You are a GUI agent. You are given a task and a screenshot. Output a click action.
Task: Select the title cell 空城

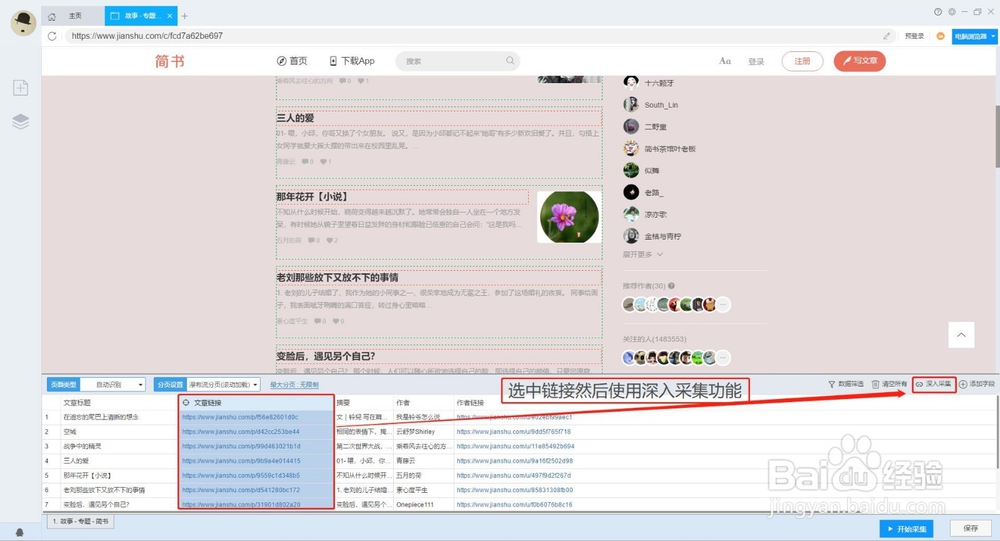(x=119, y=431)
